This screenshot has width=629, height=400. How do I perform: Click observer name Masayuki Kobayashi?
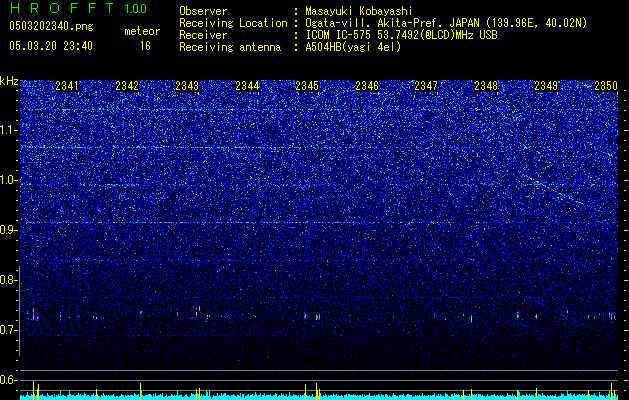(358, 11)
